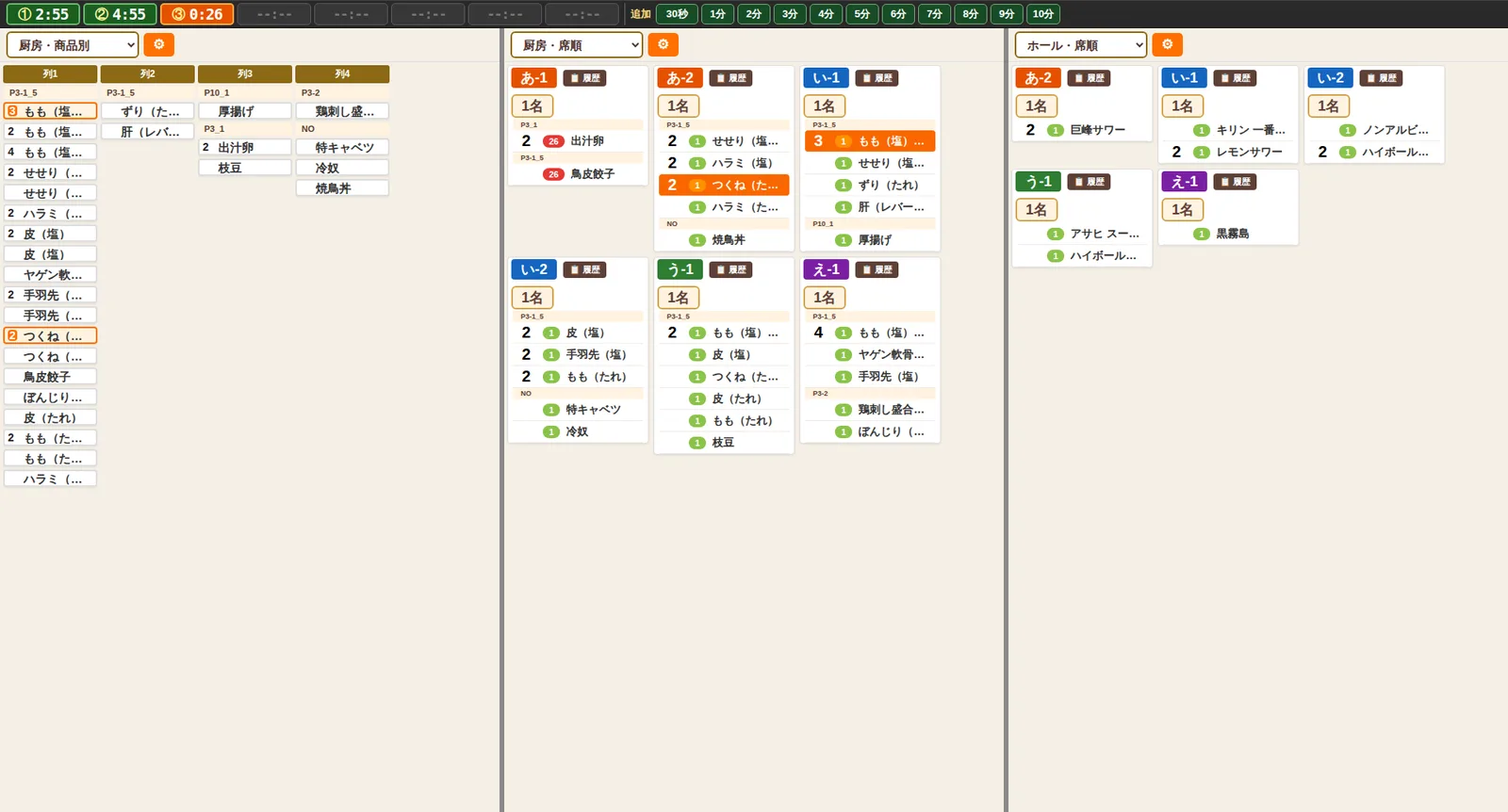1508x812 pixels.
Task: Click the 列4 column header
Action: [342, 73]
